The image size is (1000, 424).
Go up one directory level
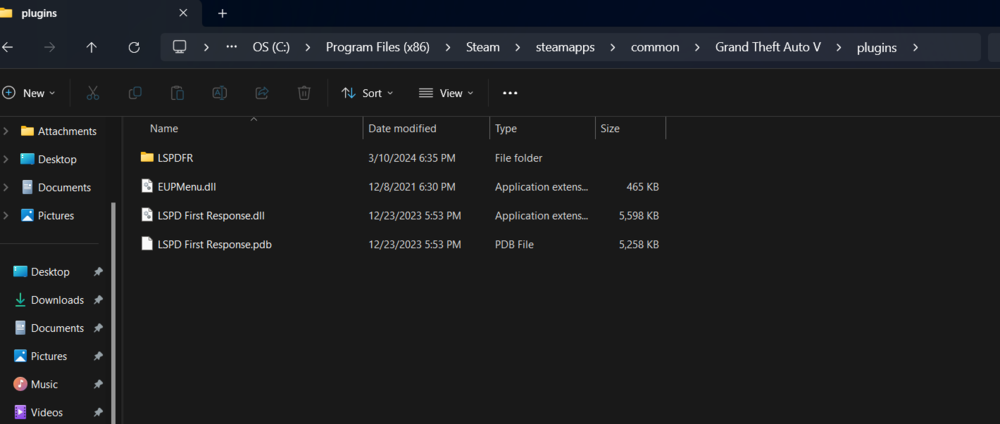click(92, 47)
